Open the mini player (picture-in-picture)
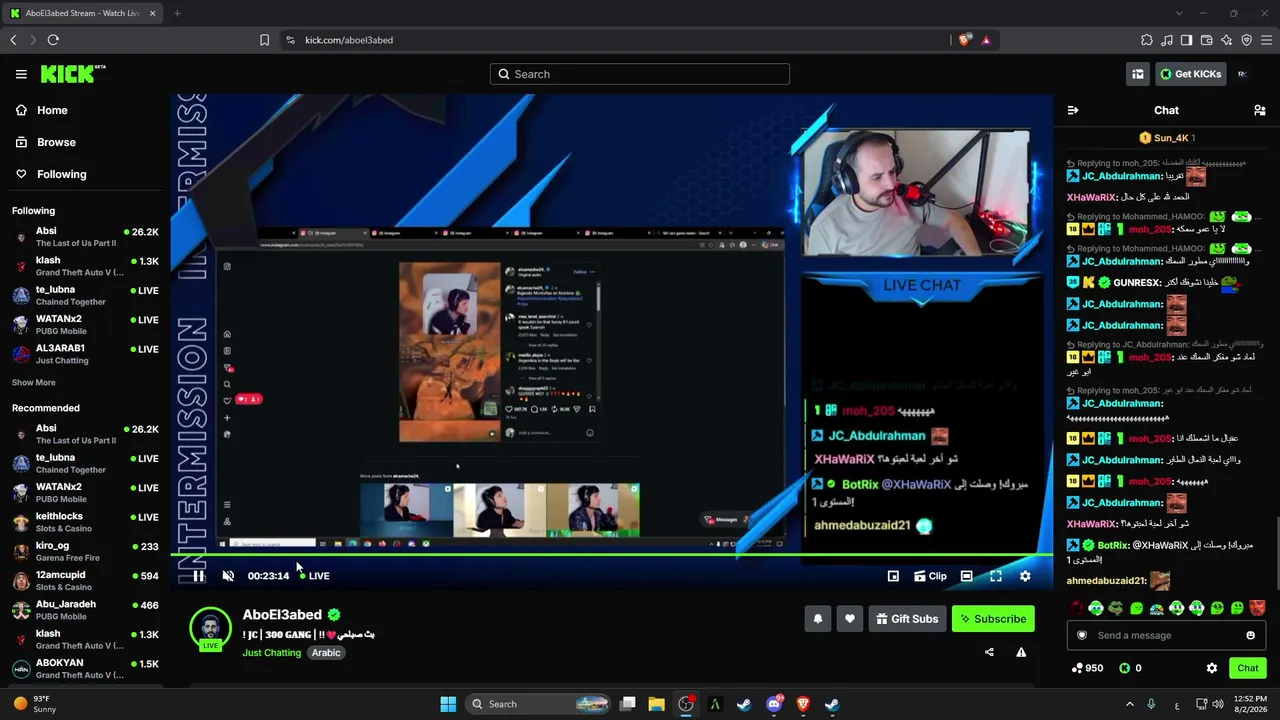The height and width of the screenshot is (720, 1280). point(893,576)
